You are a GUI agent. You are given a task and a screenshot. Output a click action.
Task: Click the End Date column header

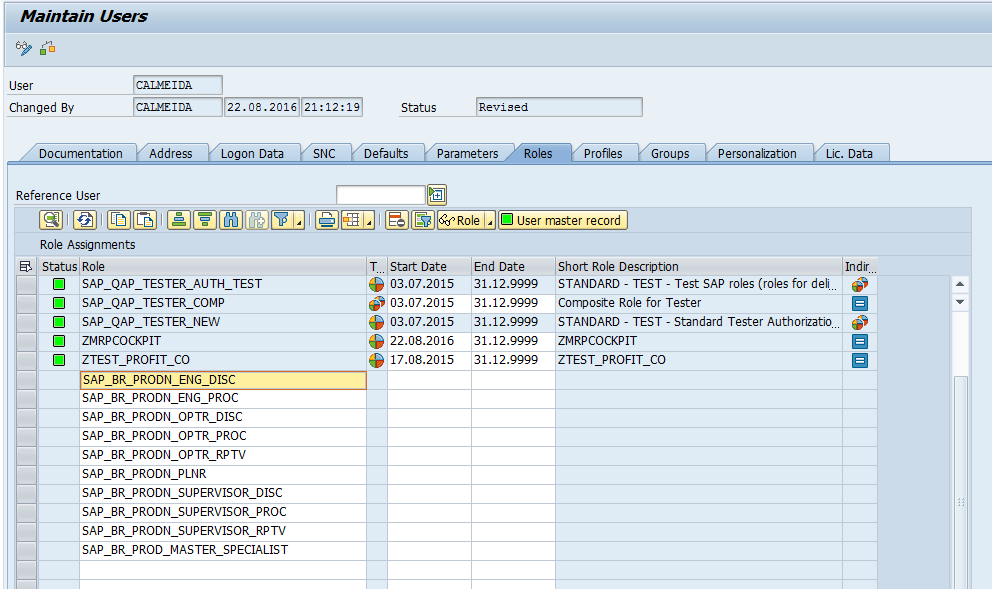tap(513, 266)
